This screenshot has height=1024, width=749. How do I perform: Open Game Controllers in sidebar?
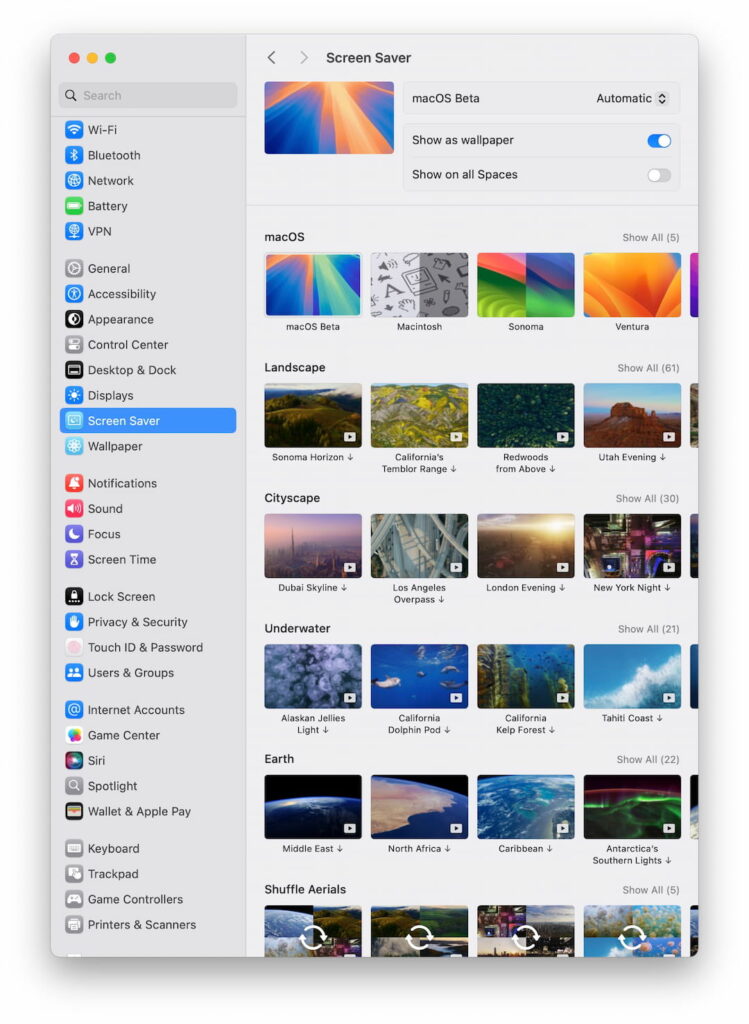pos(148,899)
